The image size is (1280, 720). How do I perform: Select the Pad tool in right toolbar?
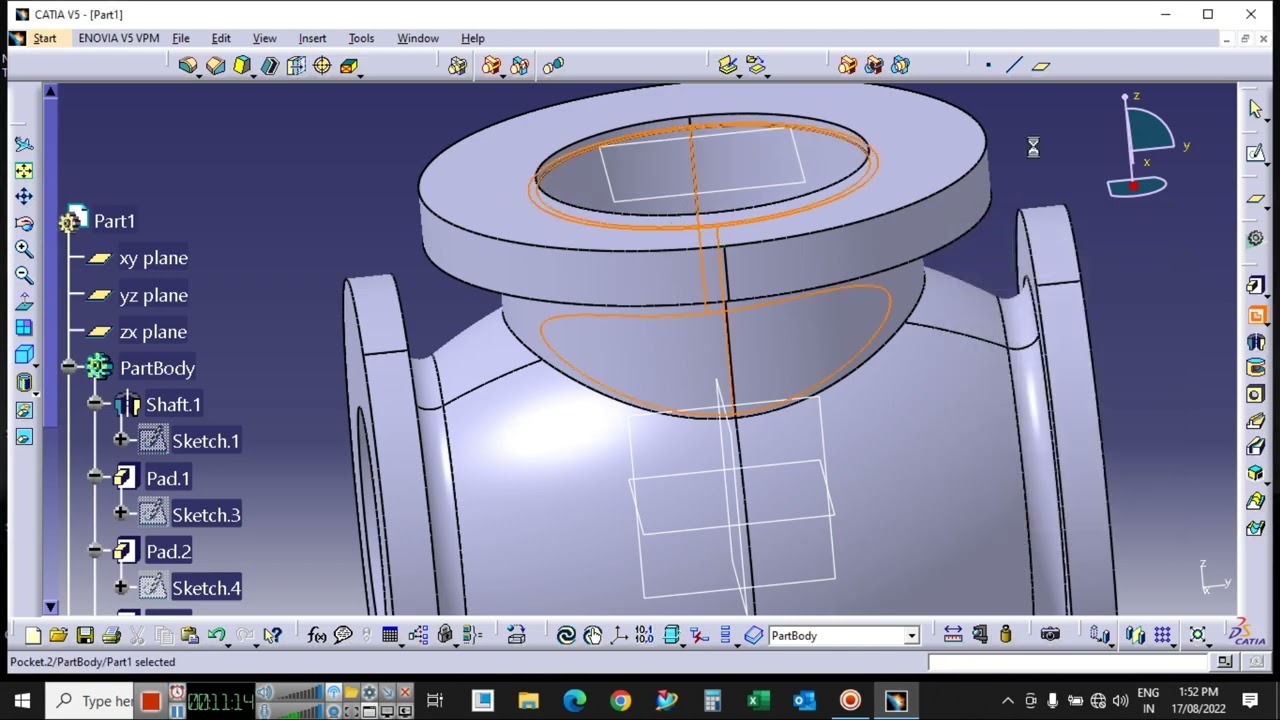click(x=1256, y=287)
